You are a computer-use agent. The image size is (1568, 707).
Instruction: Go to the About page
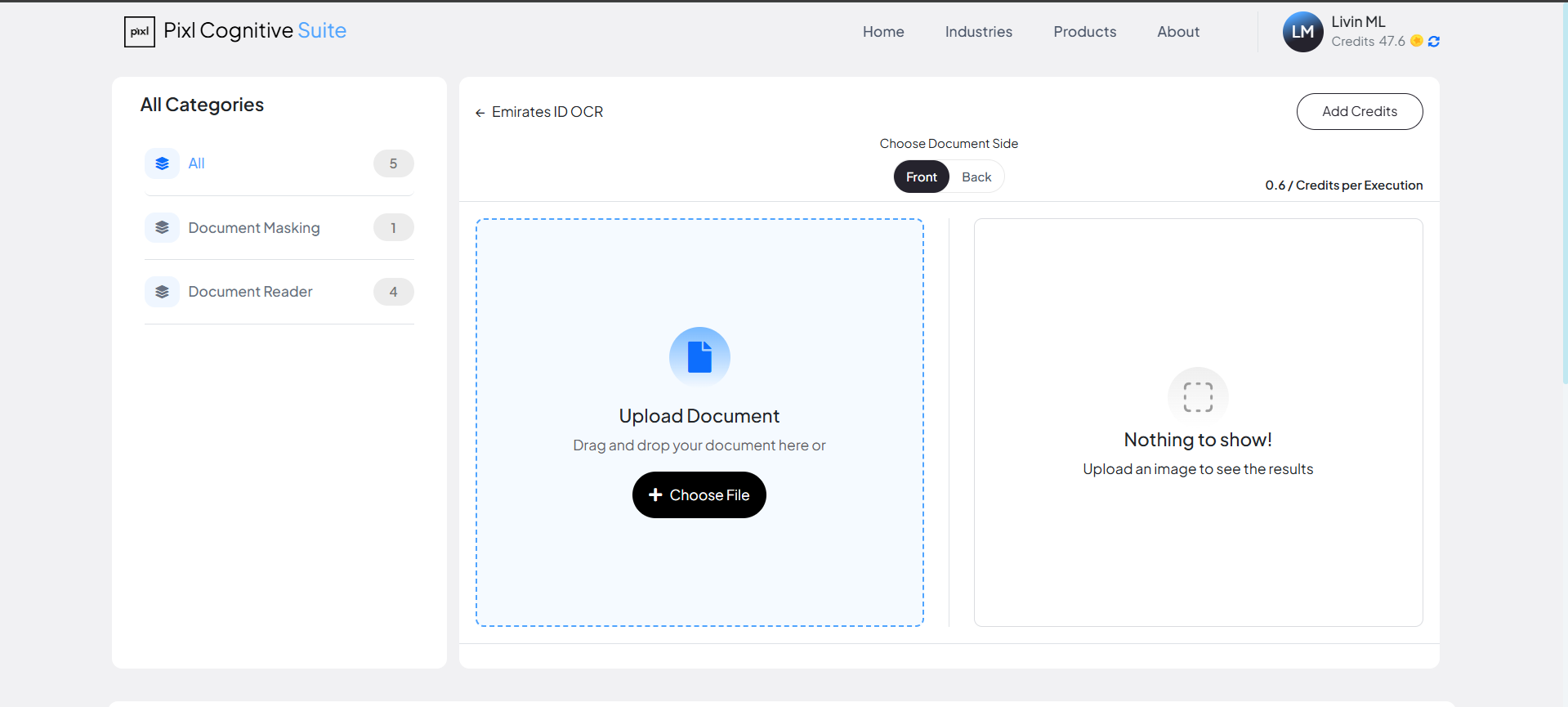click(x=1177, y=32)
